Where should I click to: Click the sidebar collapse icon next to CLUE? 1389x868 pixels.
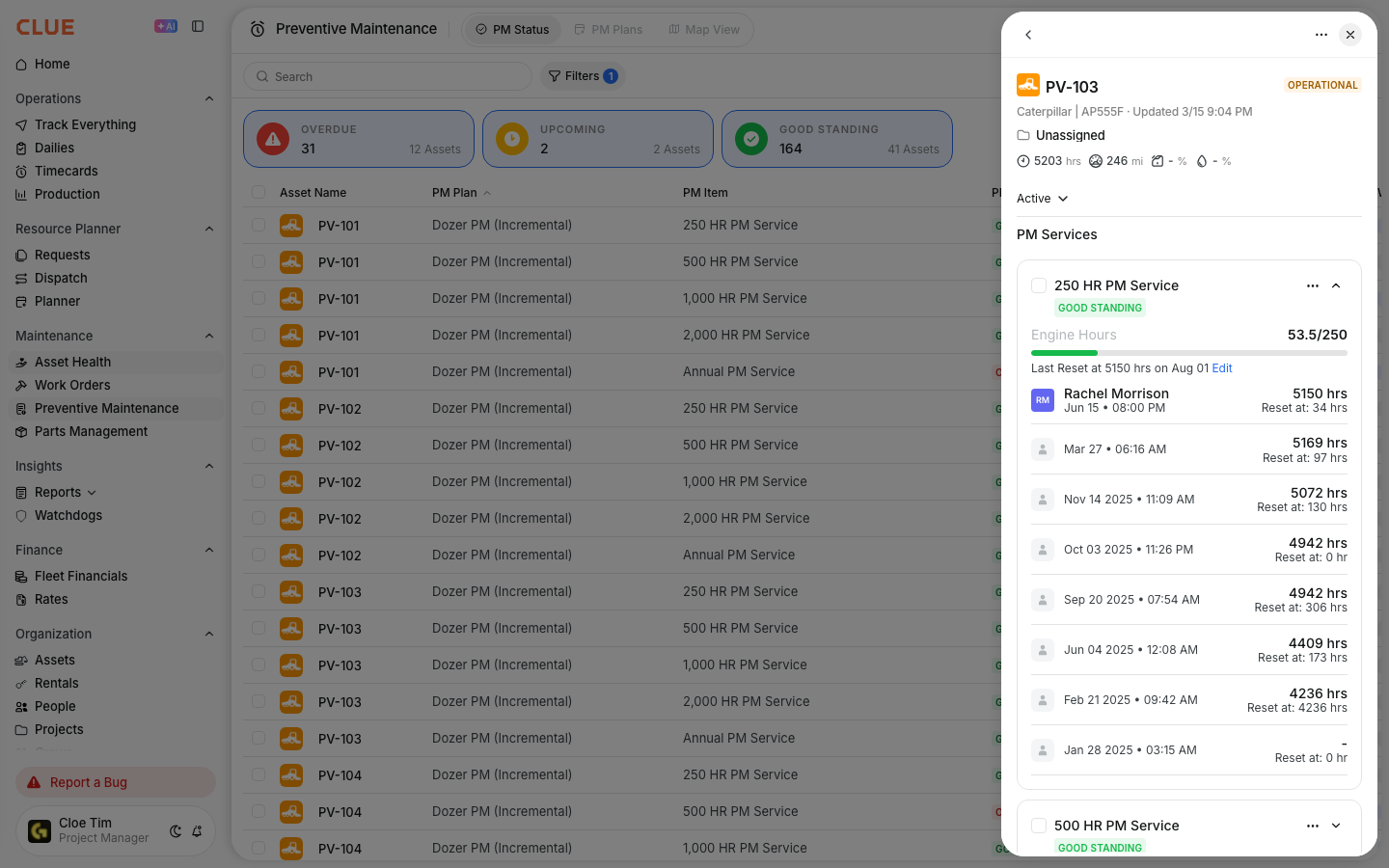[198, 27]
